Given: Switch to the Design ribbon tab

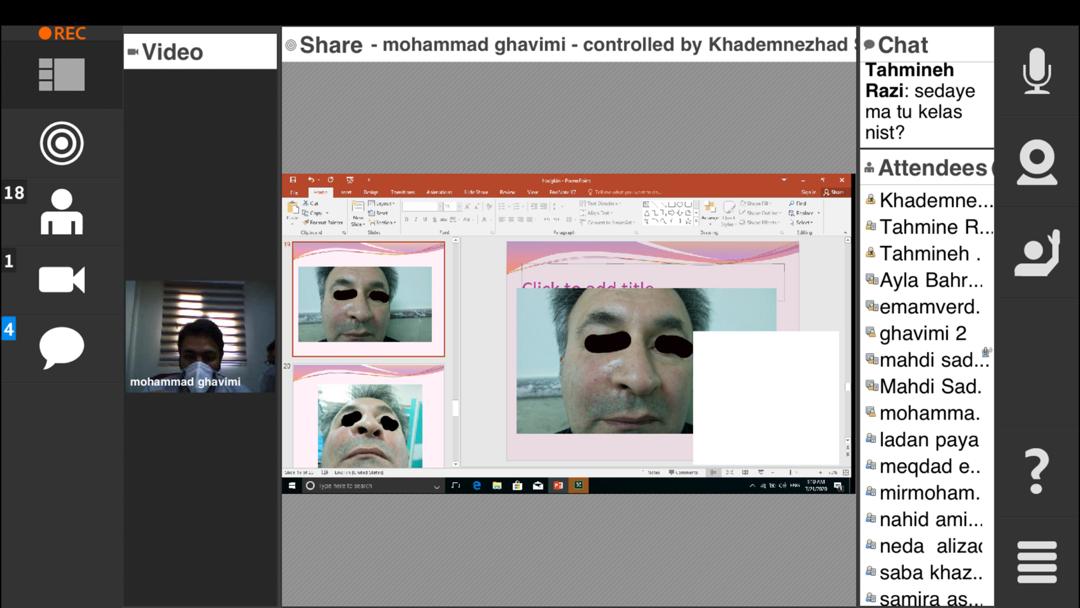Looking at the screenshot, I should point(371,192).
